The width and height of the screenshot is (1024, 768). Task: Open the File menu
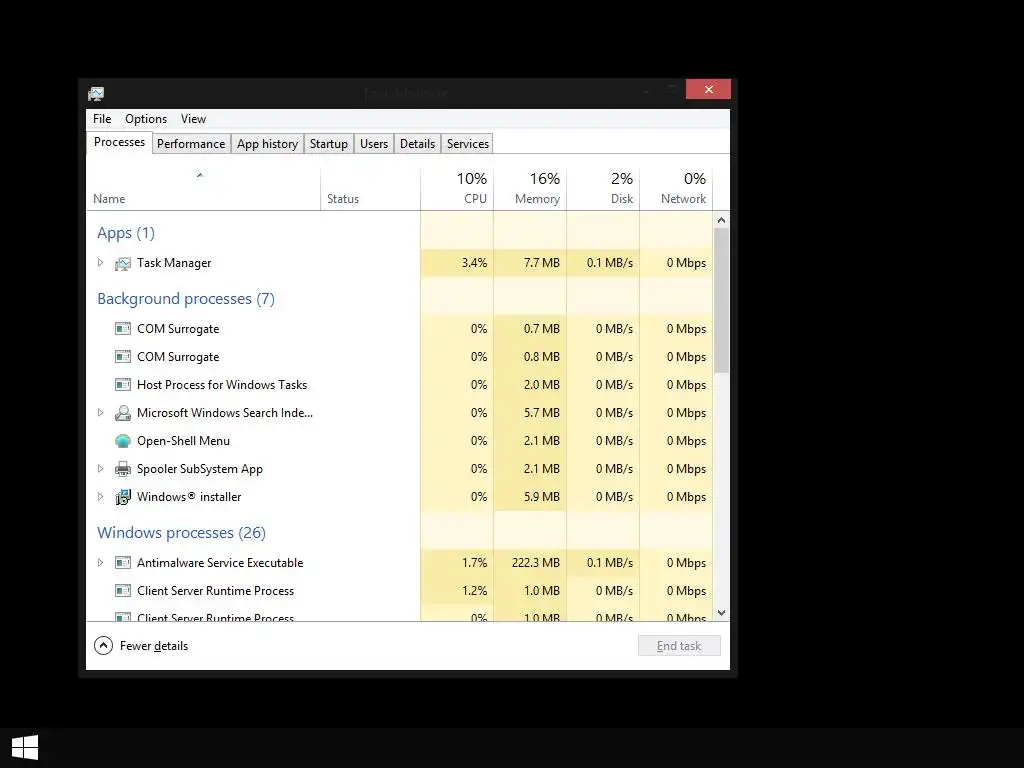[x=102, y=119]
